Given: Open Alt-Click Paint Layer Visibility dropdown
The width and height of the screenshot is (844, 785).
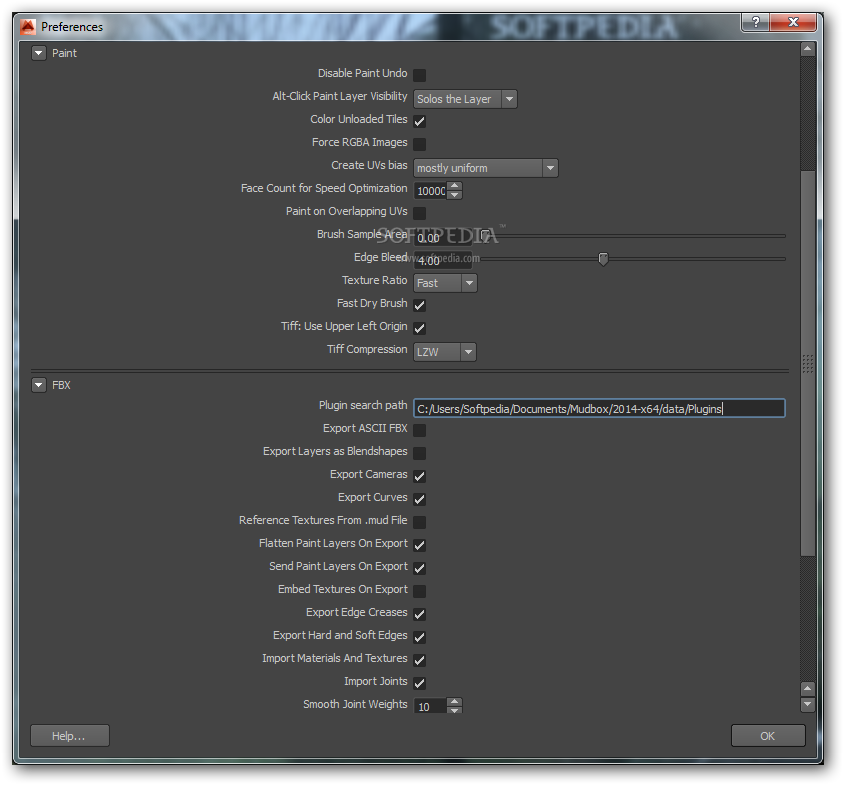Looking at the screenshot, I should pos(465,99).
